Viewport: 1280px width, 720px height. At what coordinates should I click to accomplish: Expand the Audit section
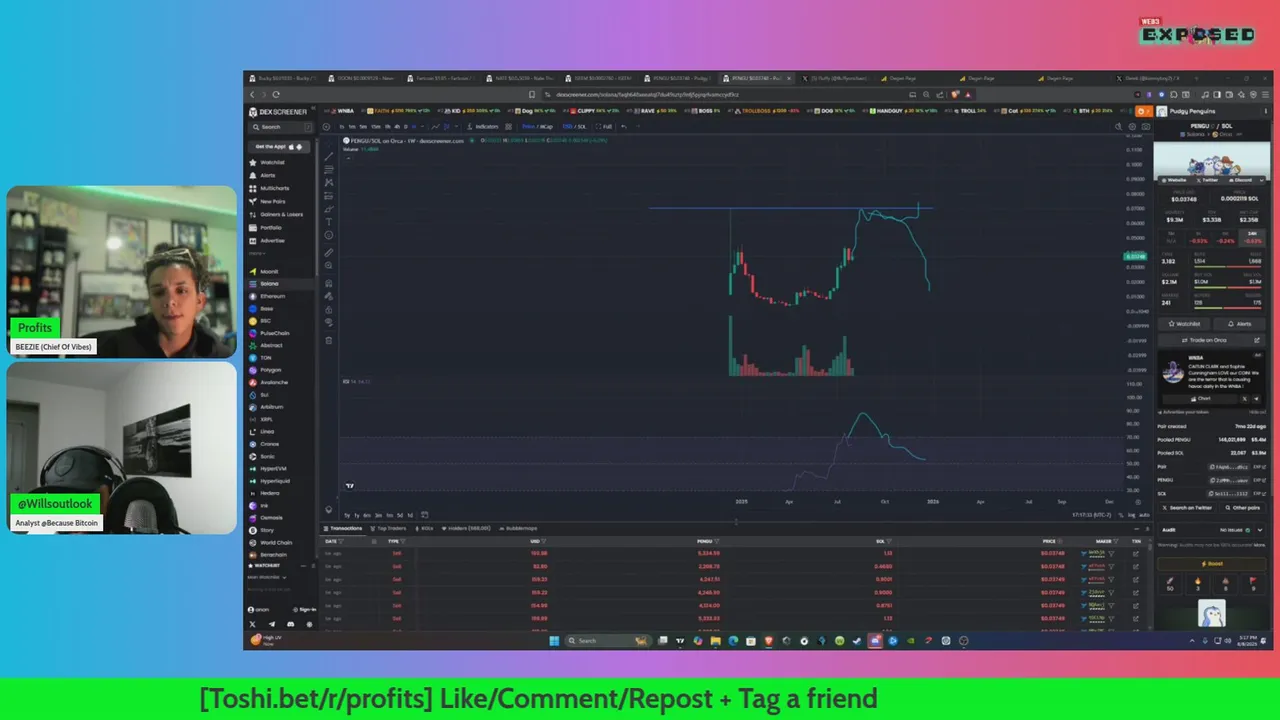(1260, 530)
